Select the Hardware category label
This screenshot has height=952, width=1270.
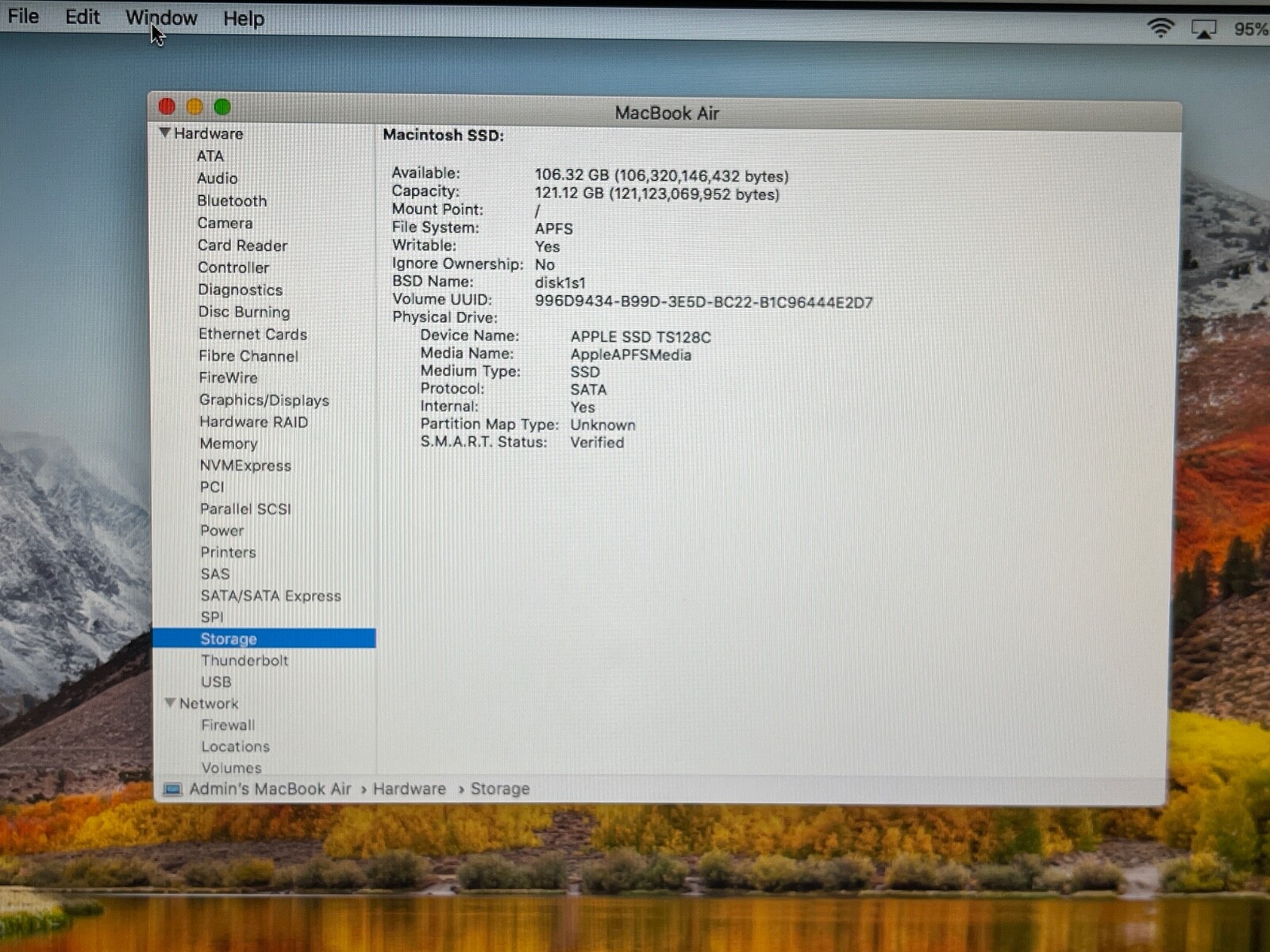(x=208, y=133)
